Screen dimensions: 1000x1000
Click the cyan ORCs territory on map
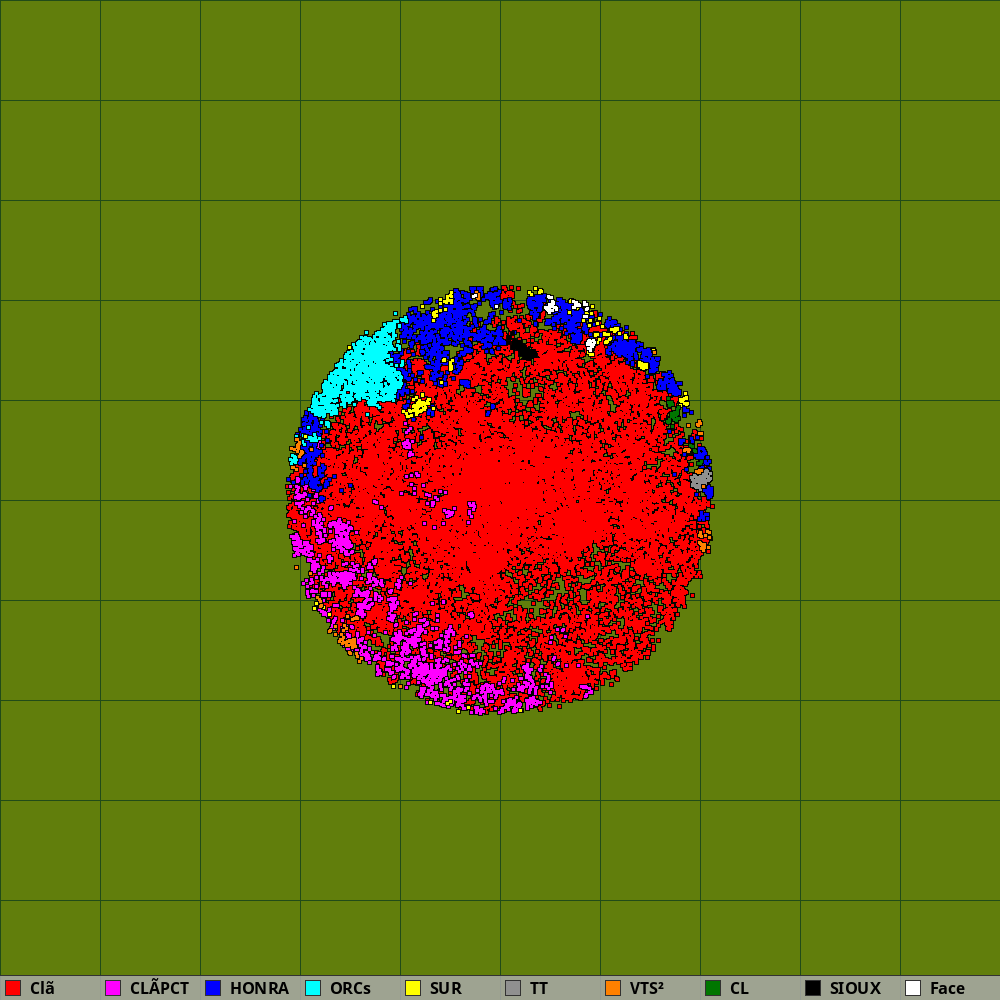tap(364, 373)
